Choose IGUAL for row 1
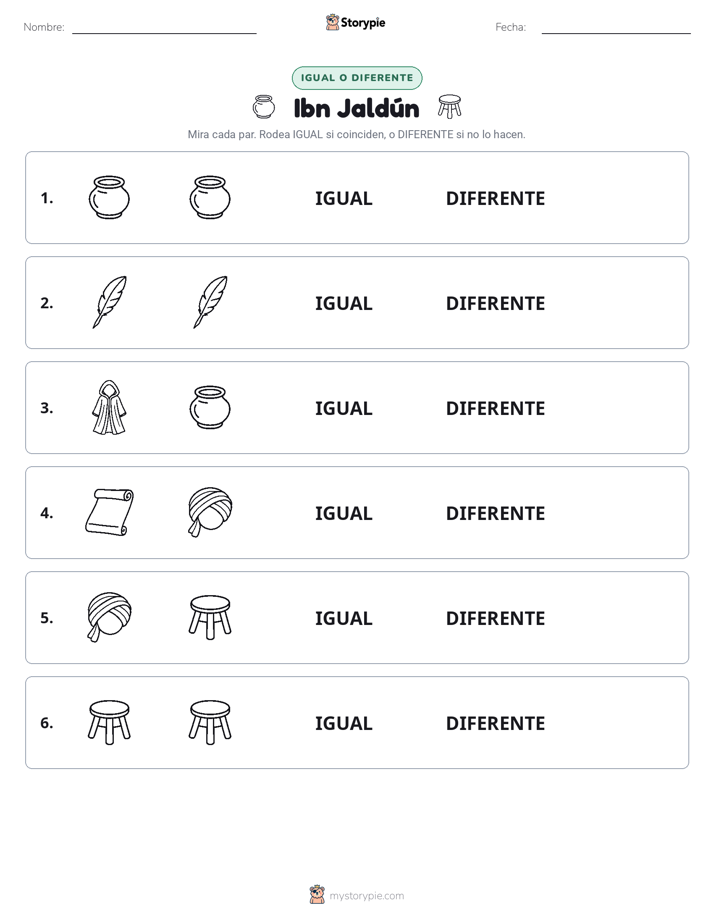The height and width of the screenshot is (924, 714). click(x=343, y=199)
